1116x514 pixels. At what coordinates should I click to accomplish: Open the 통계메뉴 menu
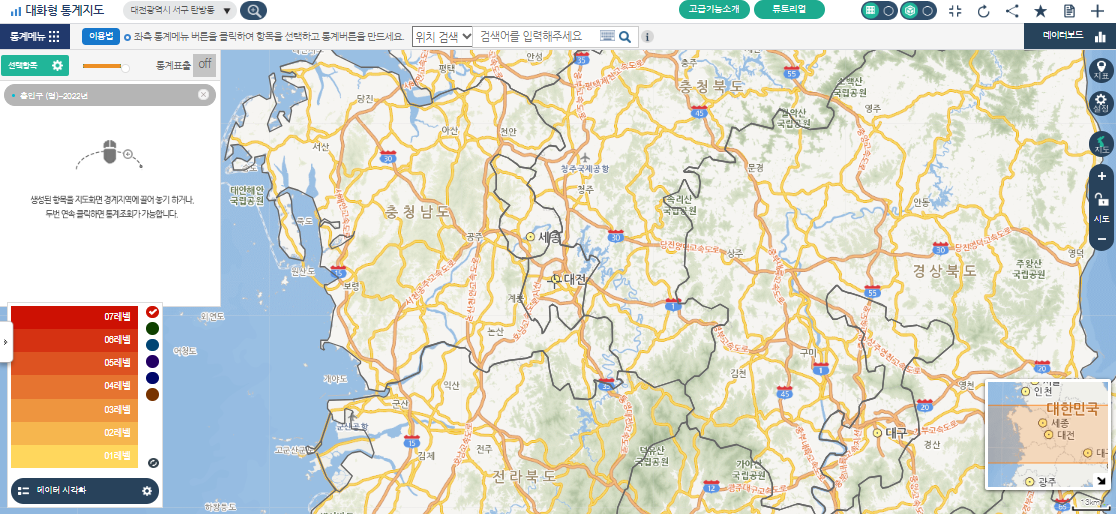click(x=34, y=36)
